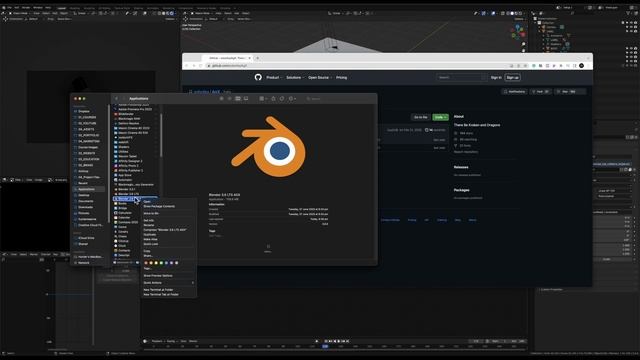Apply the purple tag color in context menu
Viewport: 640px width, 360px height.
point(171,263)
